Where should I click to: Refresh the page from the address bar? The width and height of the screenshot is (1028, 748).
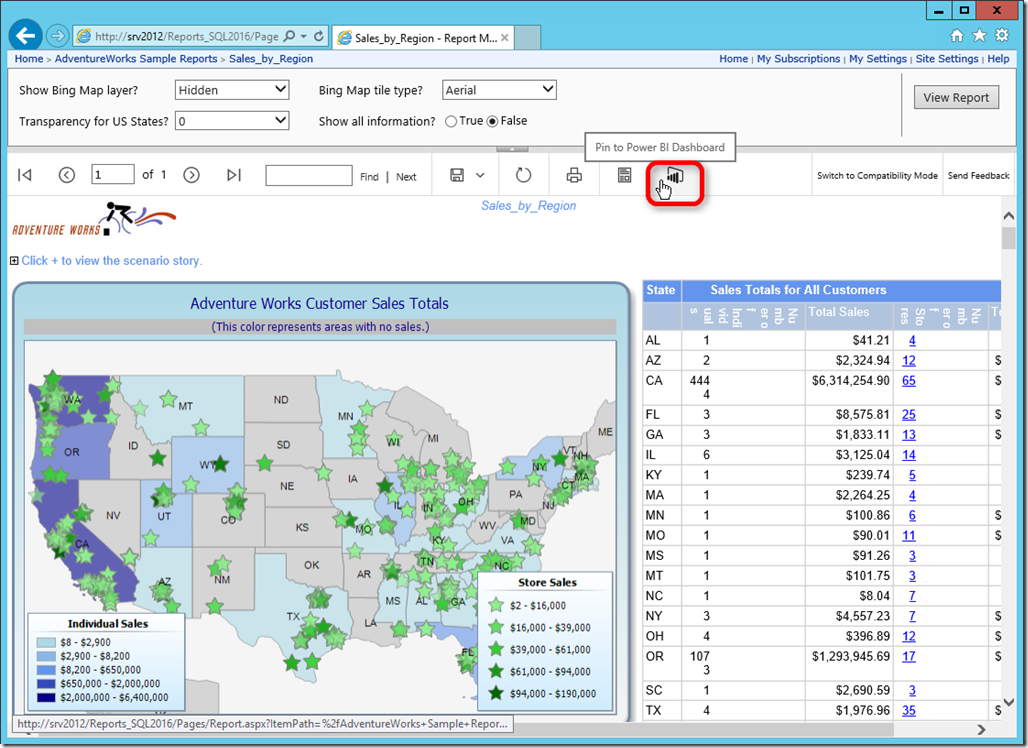pos(319,36)
